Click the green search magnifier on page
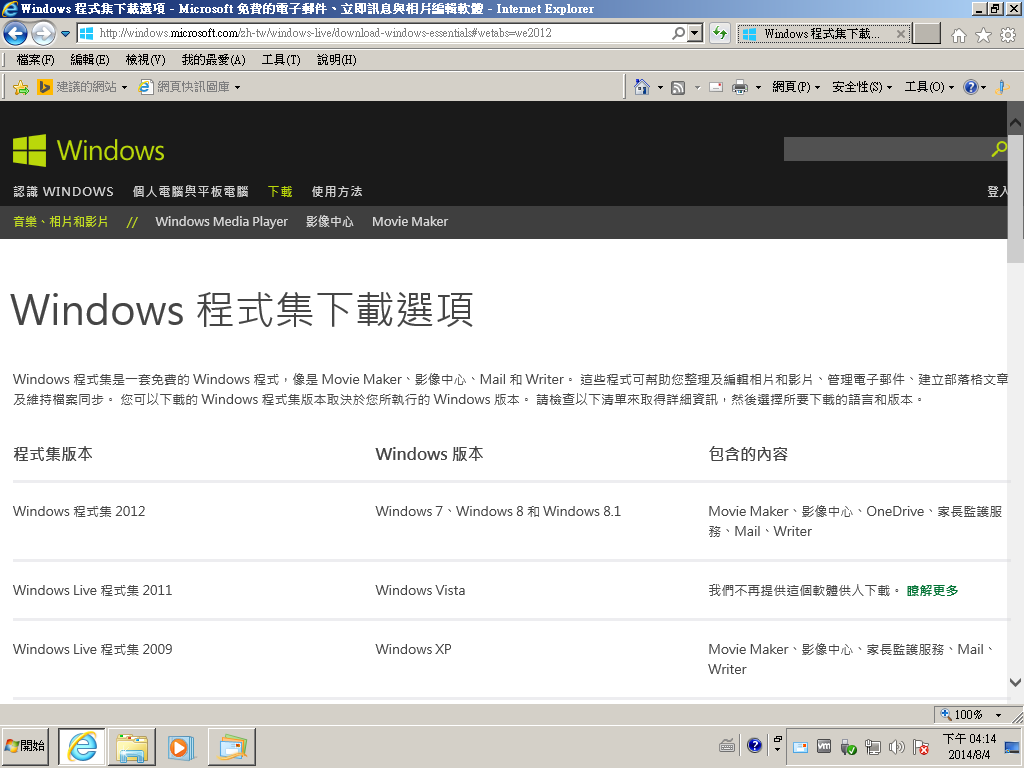This screenshot has height=768, width=1024. click(999, 149)
